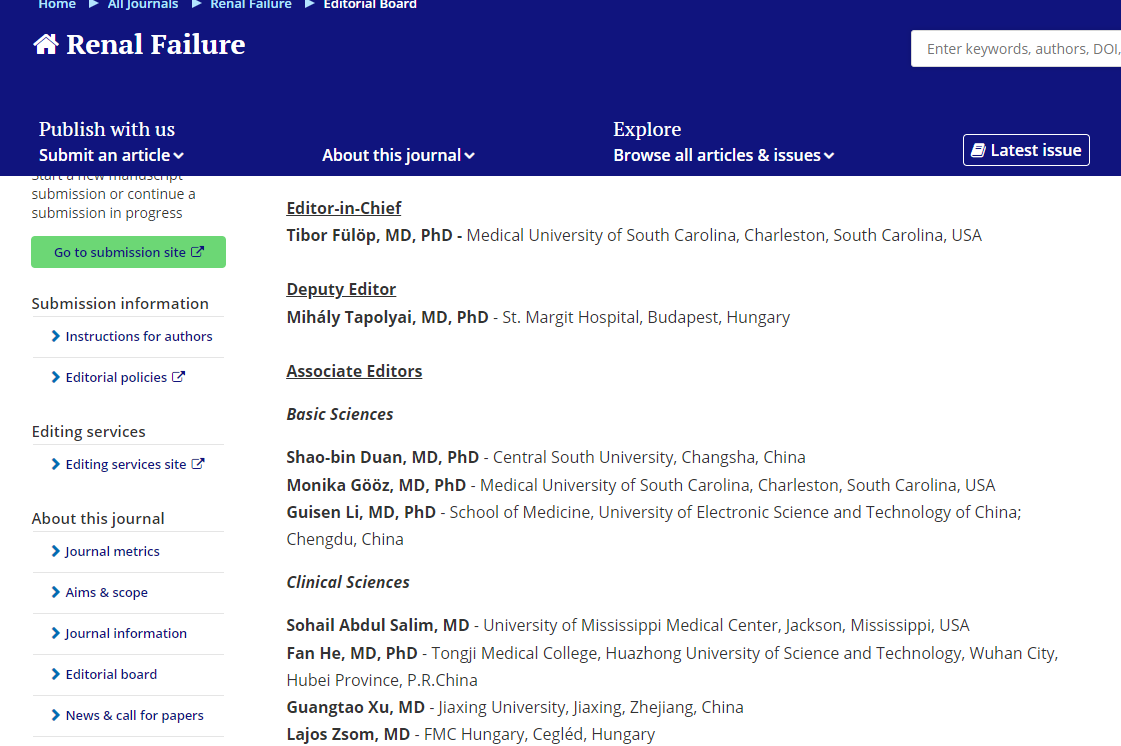Screen dimensions: 1121x746
Task: Open News & call for papers link
Action: (134, 715)
